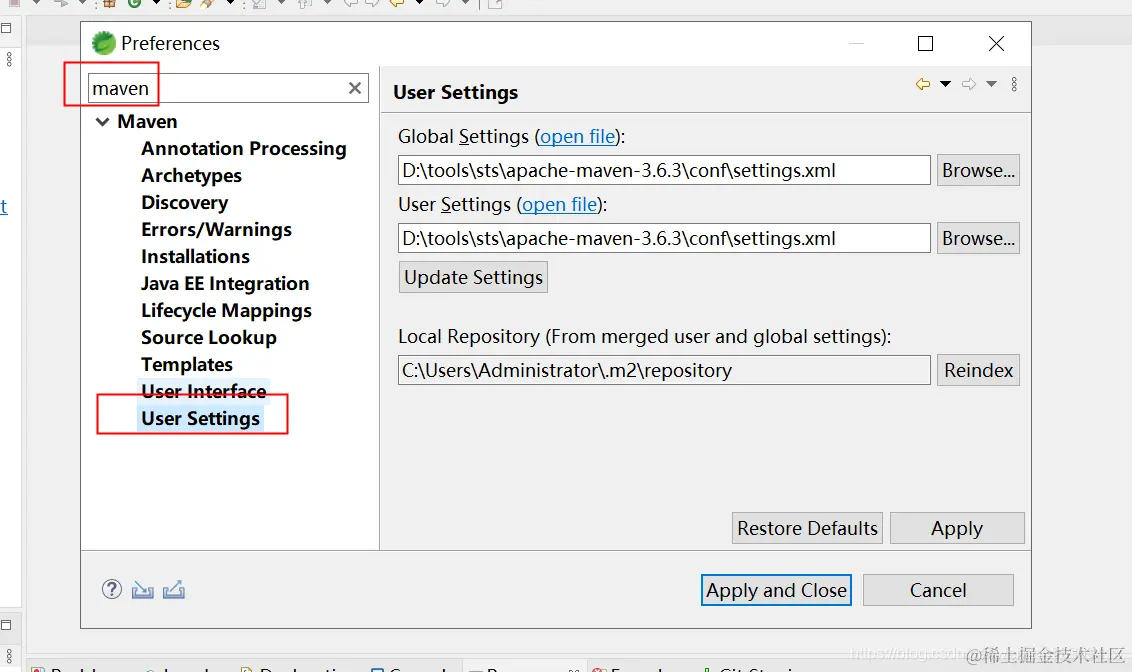Click Local Repository path field

pyautogui.click(x=664, y=370)
